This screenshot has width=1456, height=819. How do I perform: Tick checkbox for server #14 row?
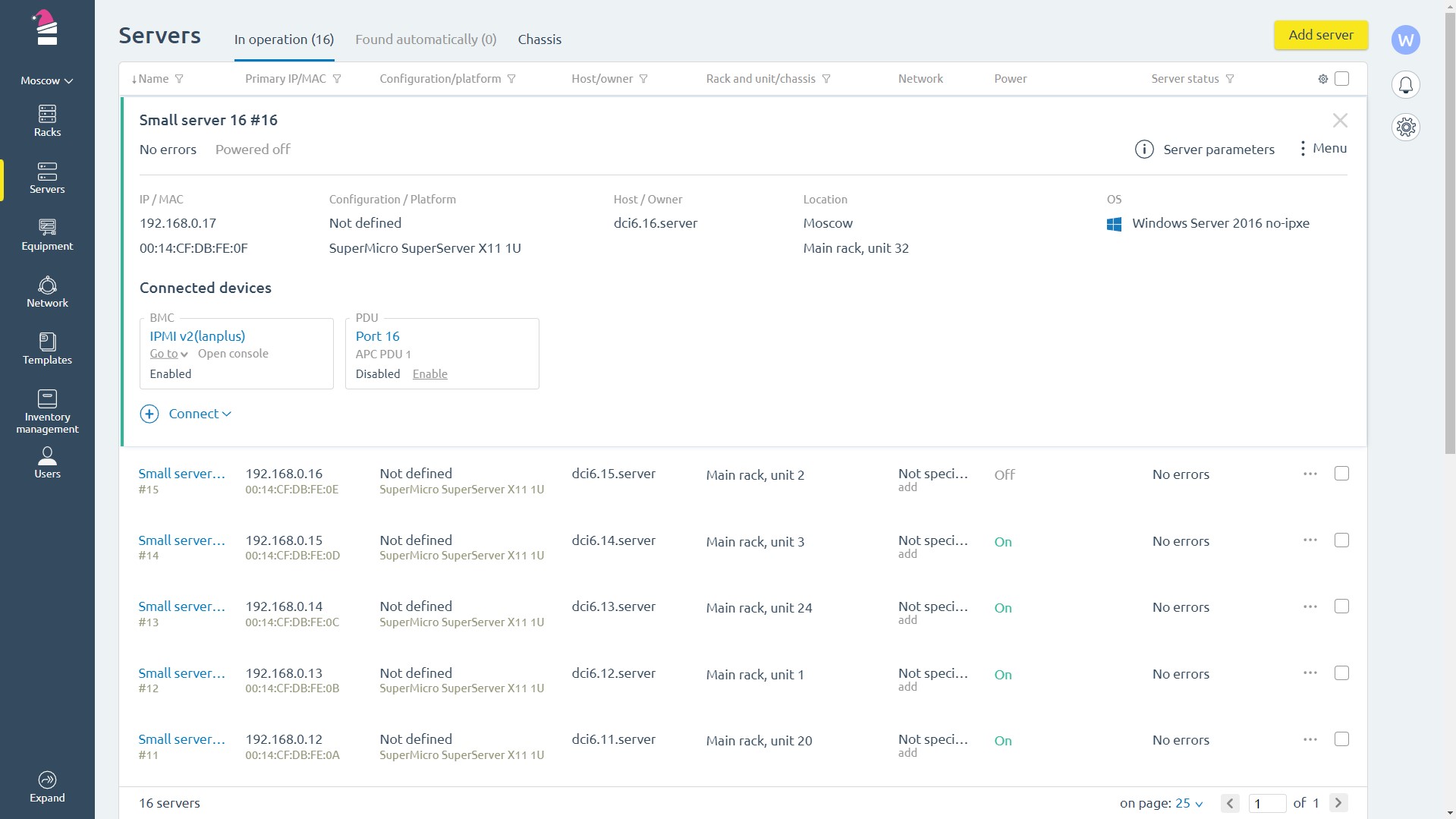click(x=1341, y=540)
